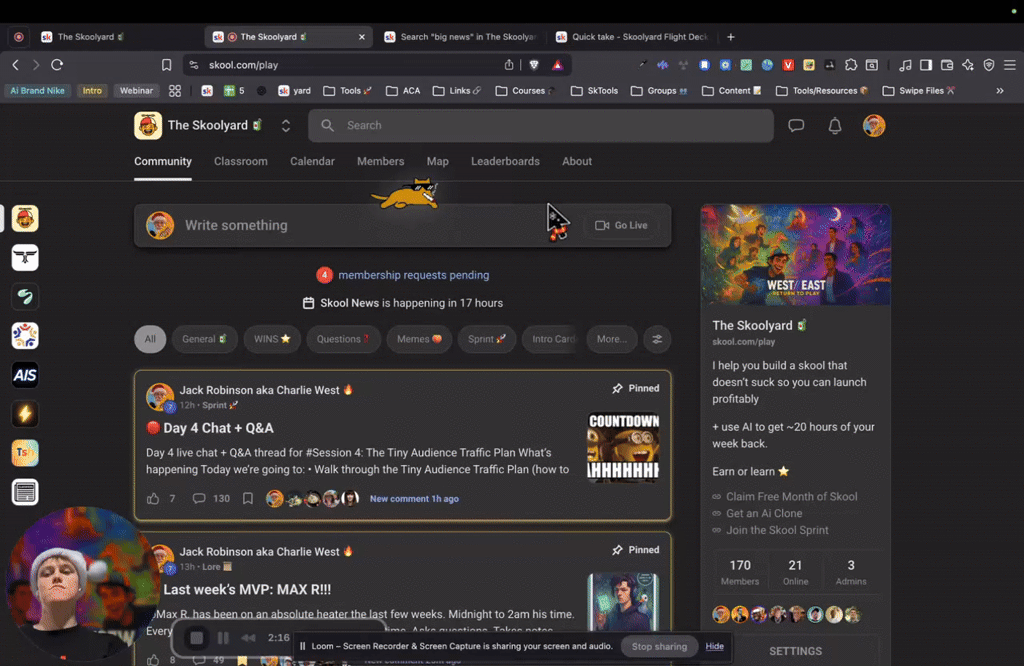The width and height of the screenshot is (1024, 666).
Task: View the 21 Online members count
Action: pos(795,572)
